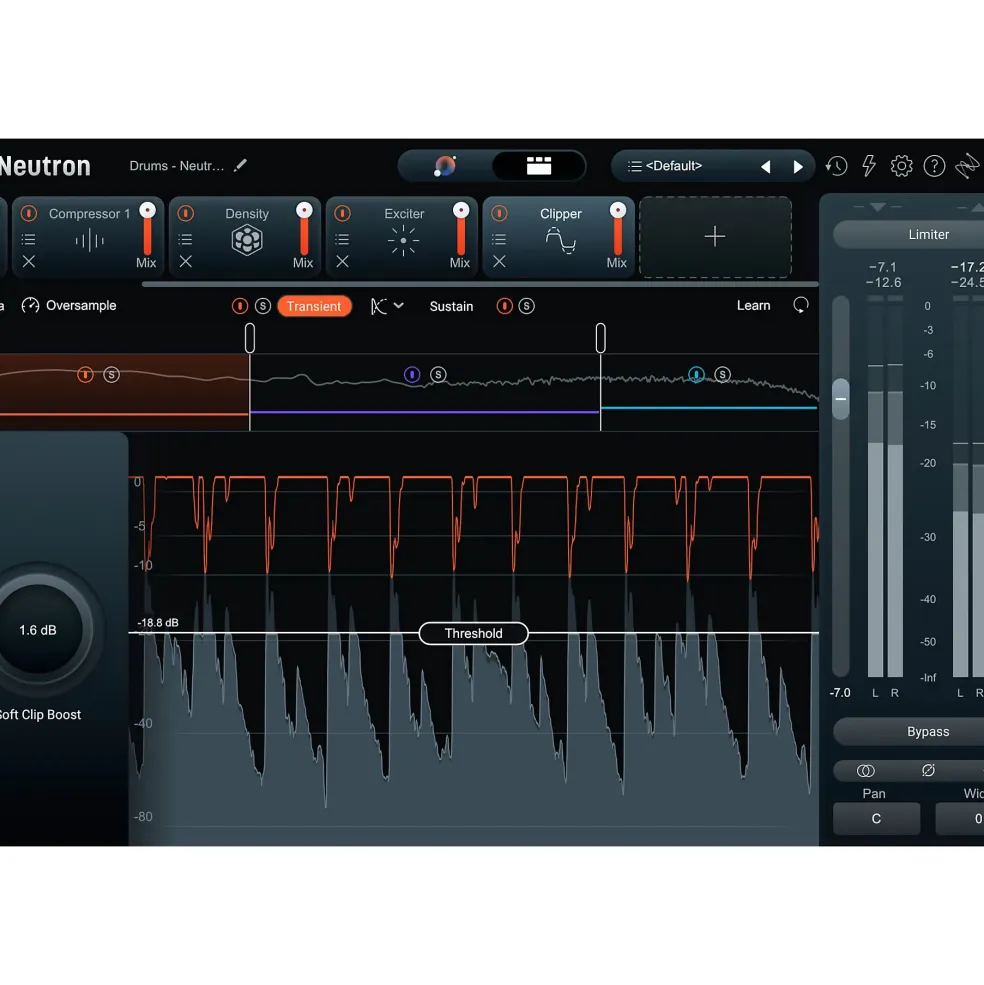984x985 pixels.
Task: Open the Assistant view orb icon
Action: click(x=445, y=166)
